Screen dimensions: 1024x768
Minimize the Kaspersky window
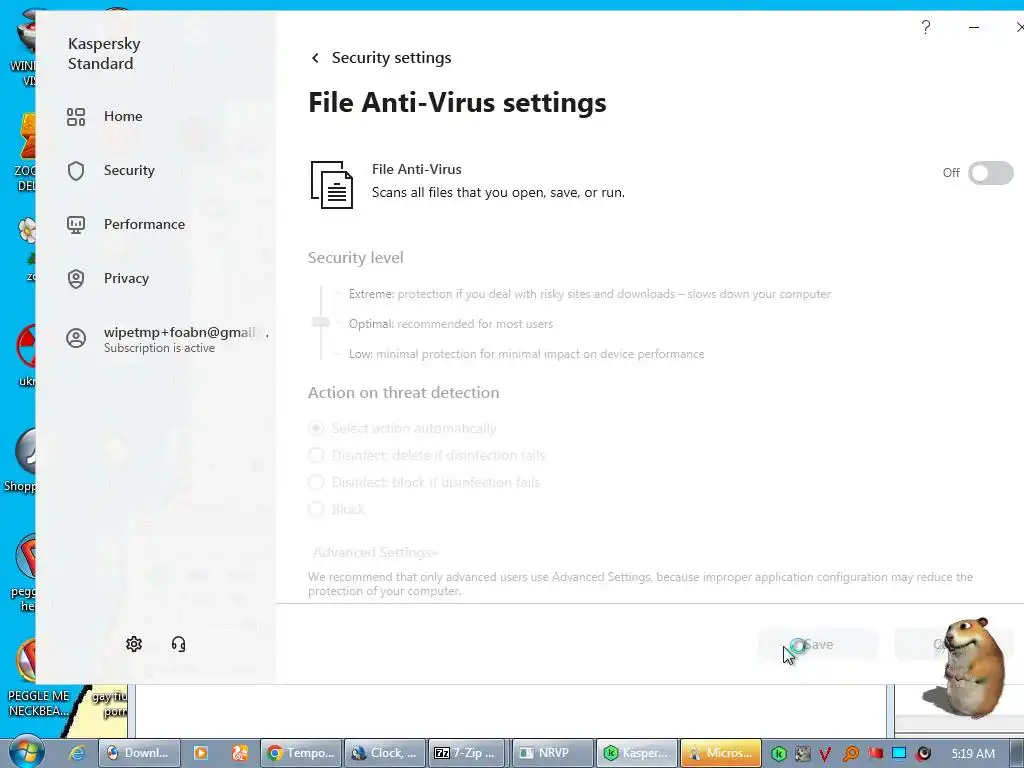pos(974,27)
